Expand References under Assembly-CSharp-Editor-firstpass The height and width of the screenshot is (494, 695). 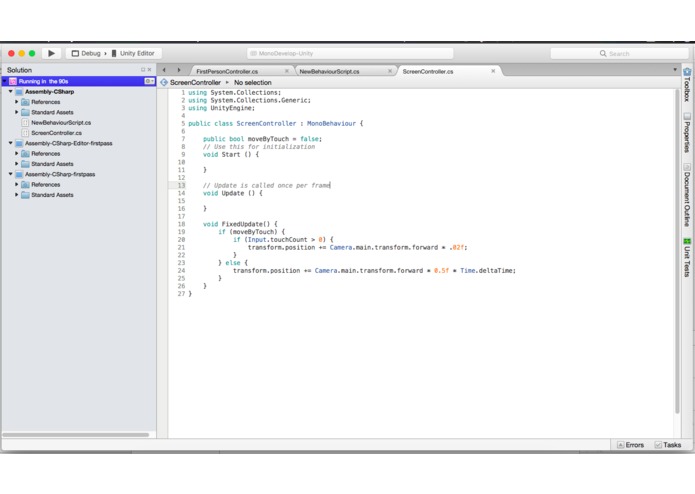click(x=17, y=153)
